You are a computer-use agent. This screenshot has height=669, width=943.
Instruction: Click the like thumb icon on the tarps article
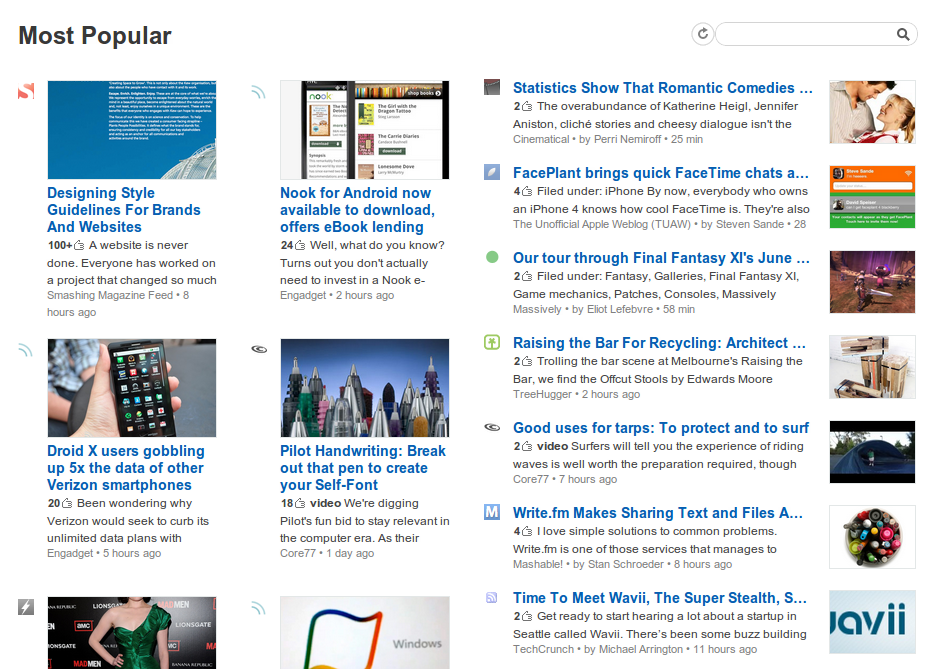pos(527,446)
